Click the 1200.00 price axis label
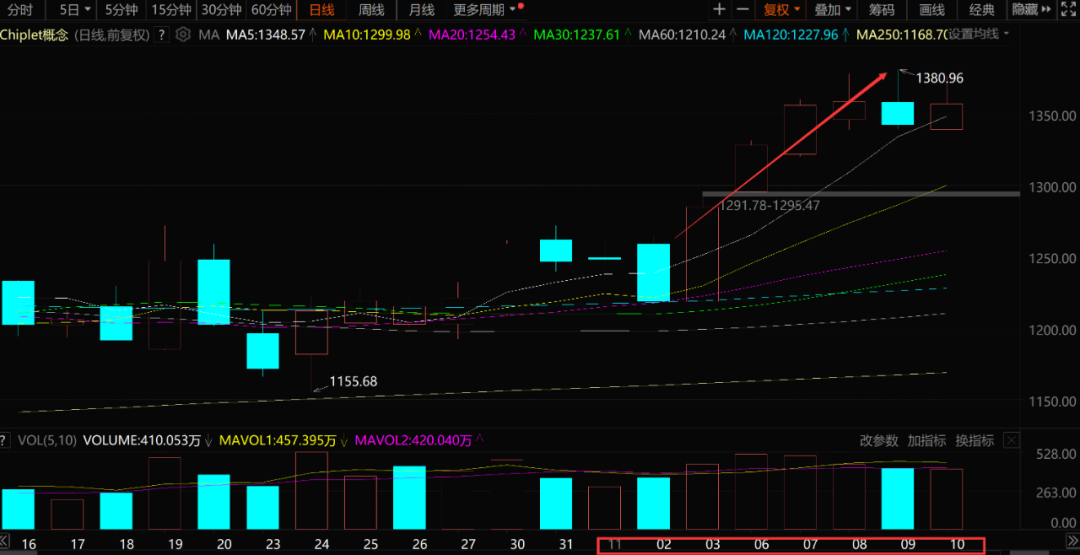The width and height of the screenshot is (1080, 555). click(x=1053, y=331)
